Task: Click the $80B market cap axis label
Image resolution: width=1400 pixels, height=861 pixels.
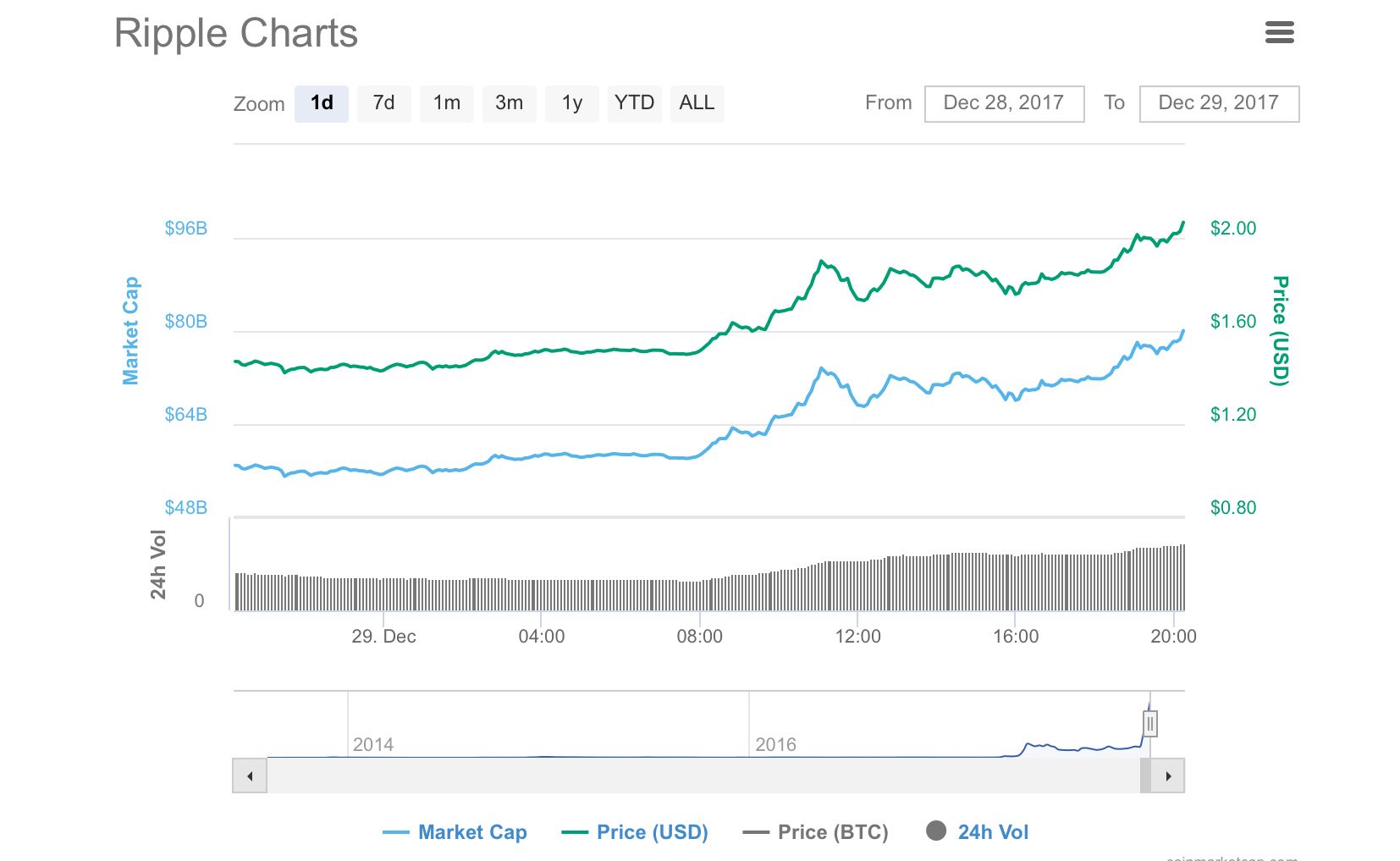Action: [x=186, y=321]
